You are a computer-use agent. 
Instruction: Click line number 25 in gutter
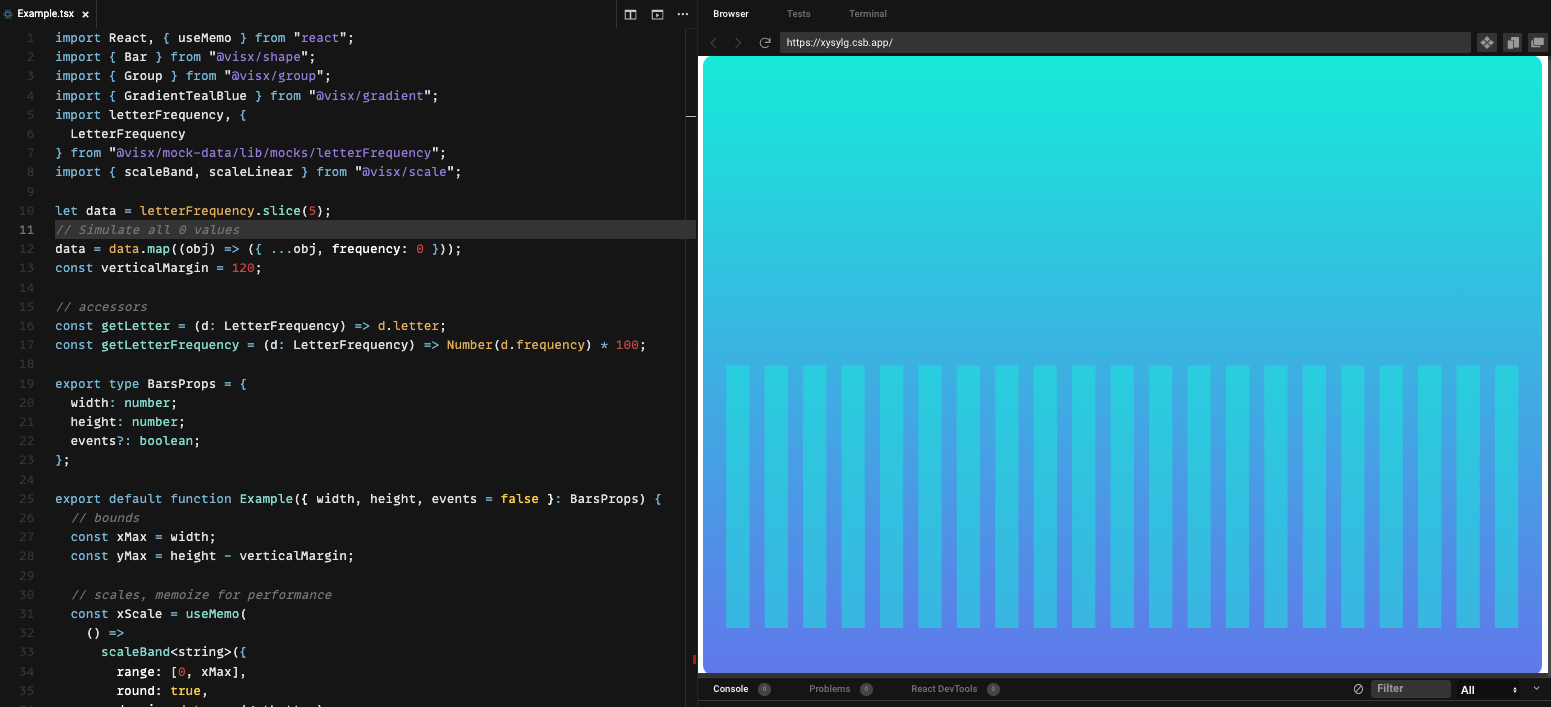pos(28,499)
